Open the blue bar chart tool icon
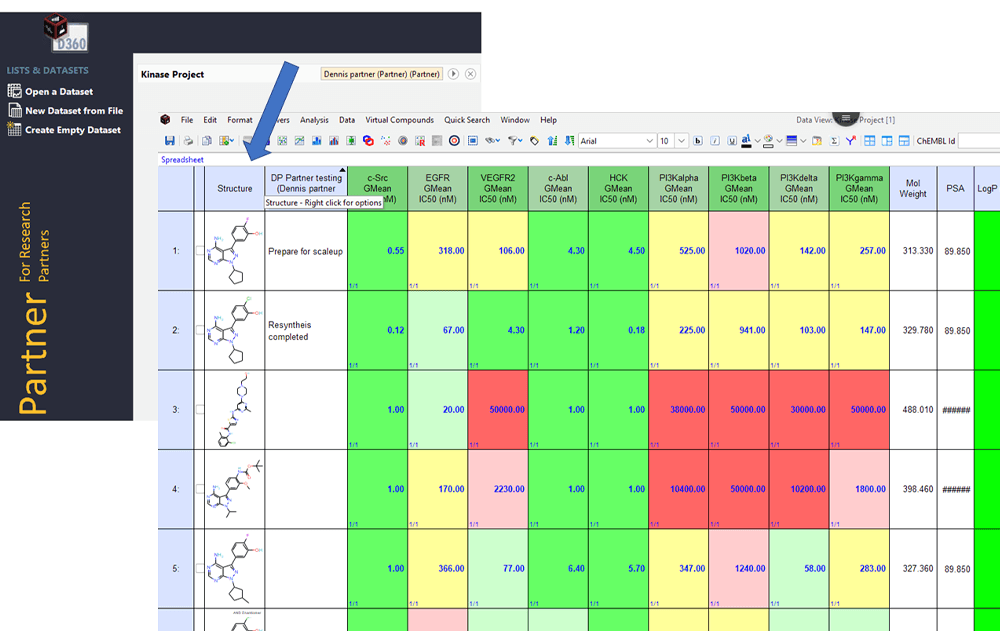Screen dimensions: 1000x641 [x=316, y=141]
